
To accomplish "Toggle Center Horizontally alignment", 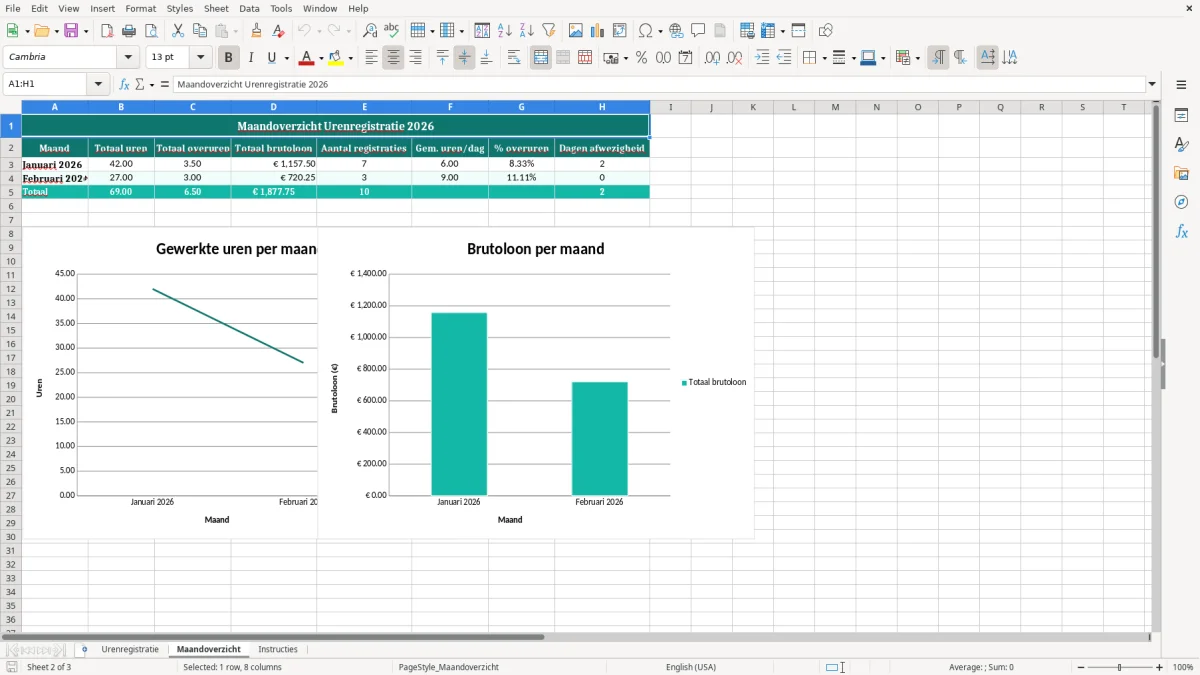I will (393, 58).
